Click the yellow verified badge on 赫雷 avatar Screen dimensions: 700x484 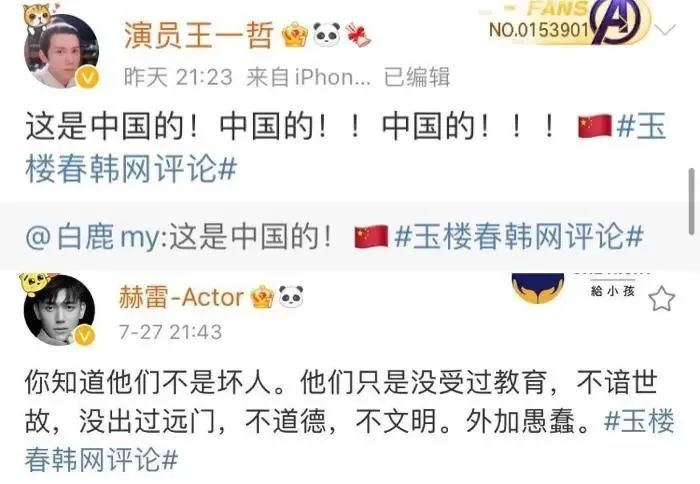pyautogui.click(x=84, y=336)
